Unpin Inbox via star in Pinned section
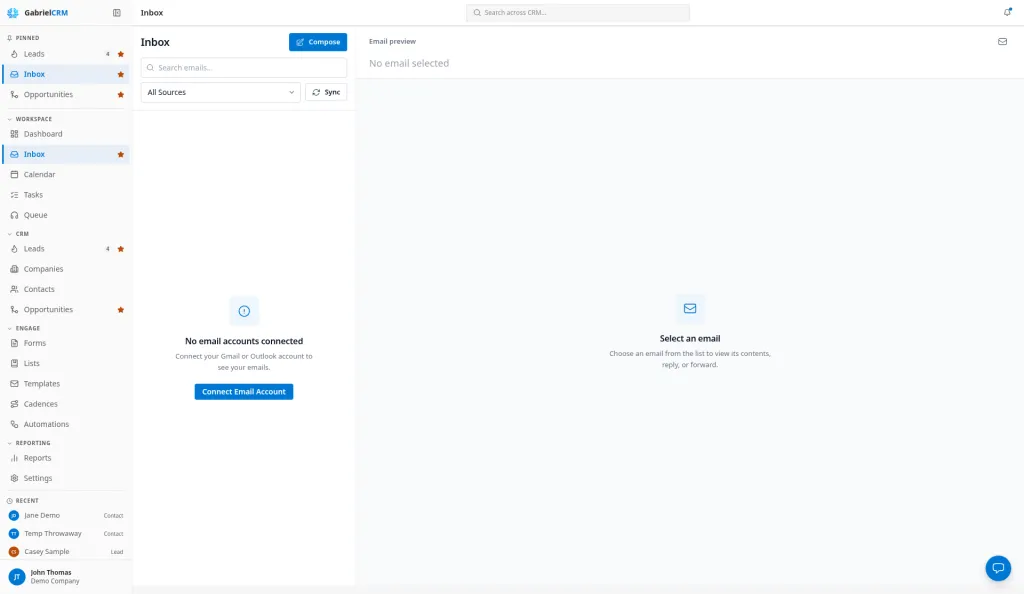Viewport: 1024px width, 594px height. click(121, 74)
